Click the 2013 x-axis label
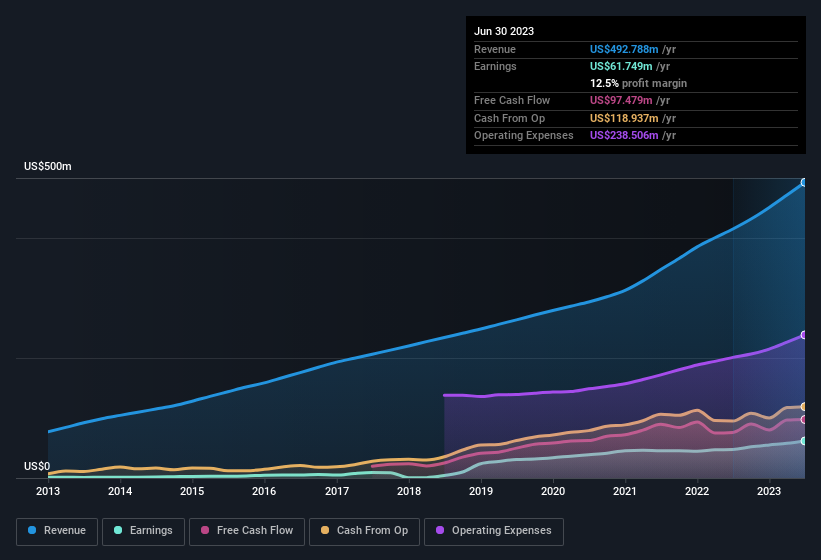 (x=48, y=491)
